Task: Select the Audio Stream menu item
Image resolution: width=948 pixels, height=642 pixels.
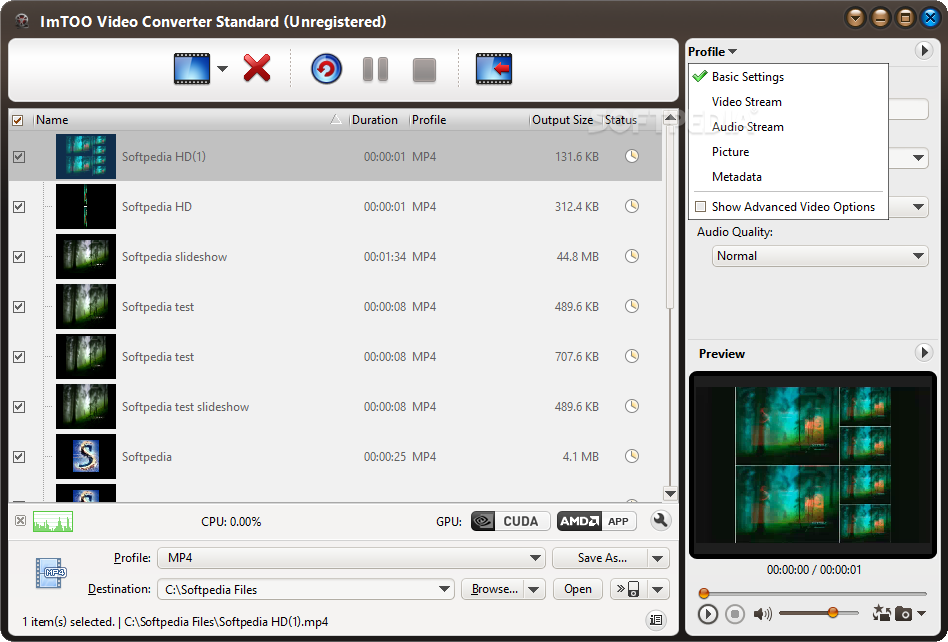Action: pos(788,127)
